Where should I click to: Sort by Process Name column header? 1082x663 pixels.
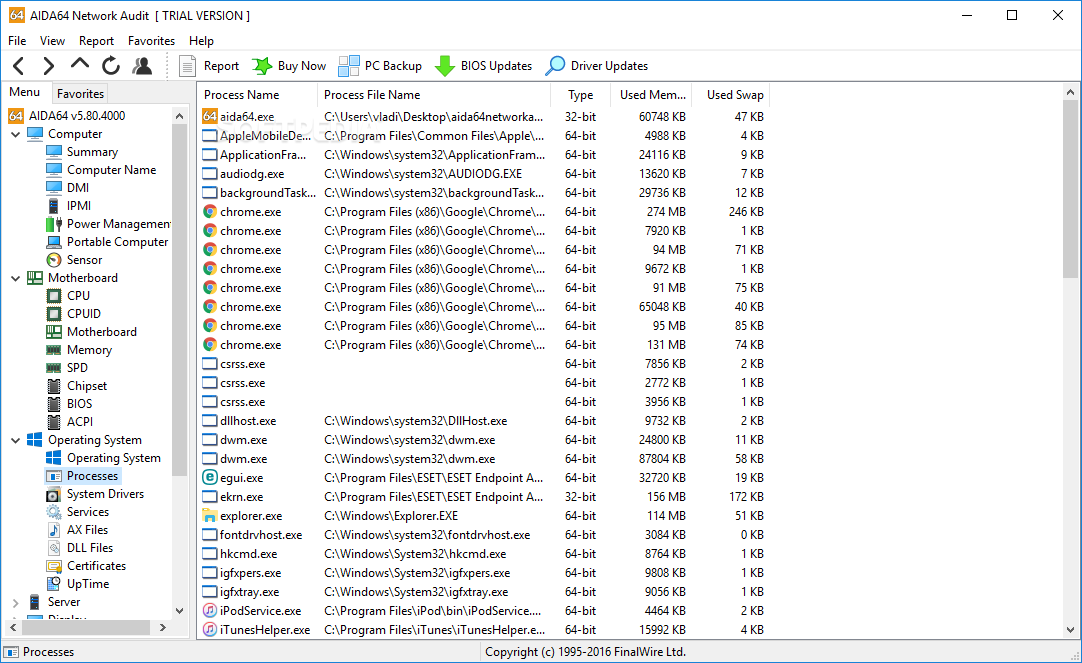257,95
